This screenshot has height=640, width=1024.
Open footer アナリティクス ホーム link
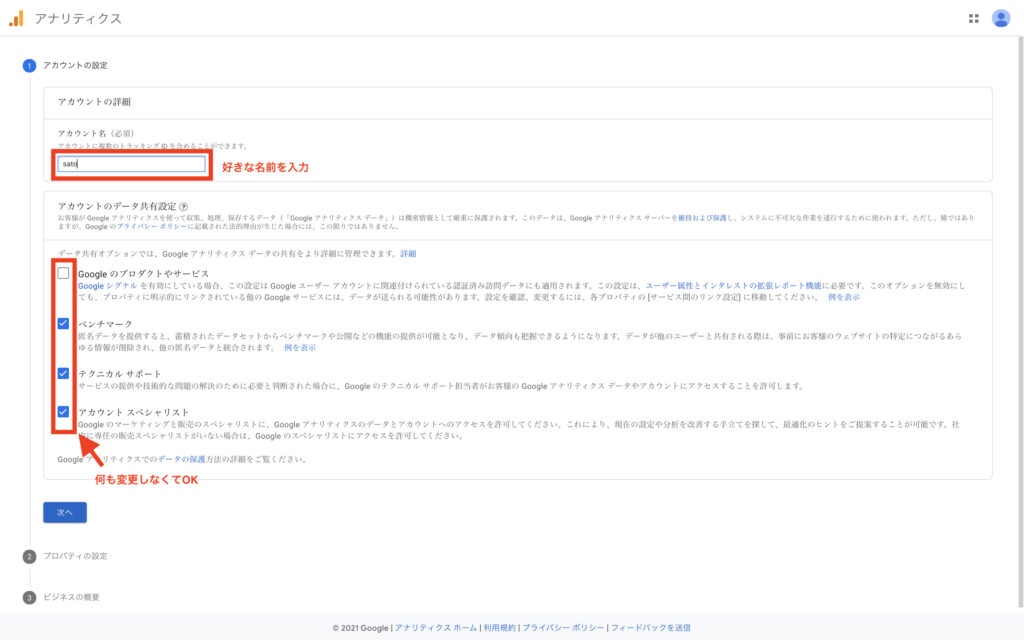[x=436, y=628]
